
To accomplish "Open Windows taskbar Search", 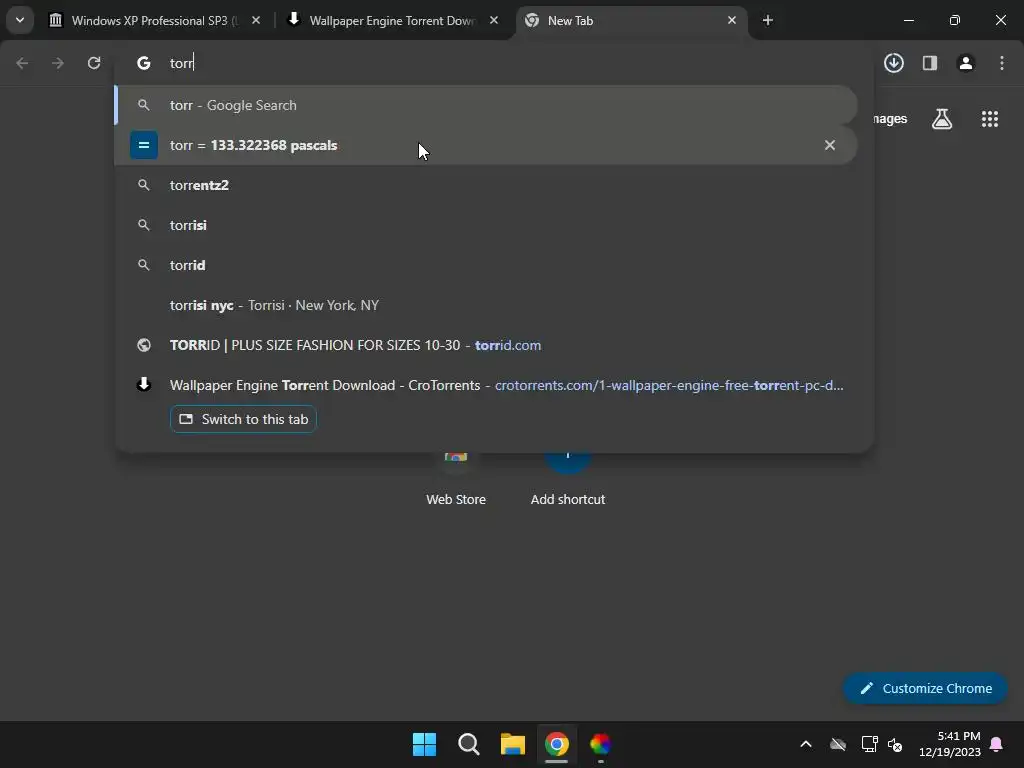I will click(468, 744).
